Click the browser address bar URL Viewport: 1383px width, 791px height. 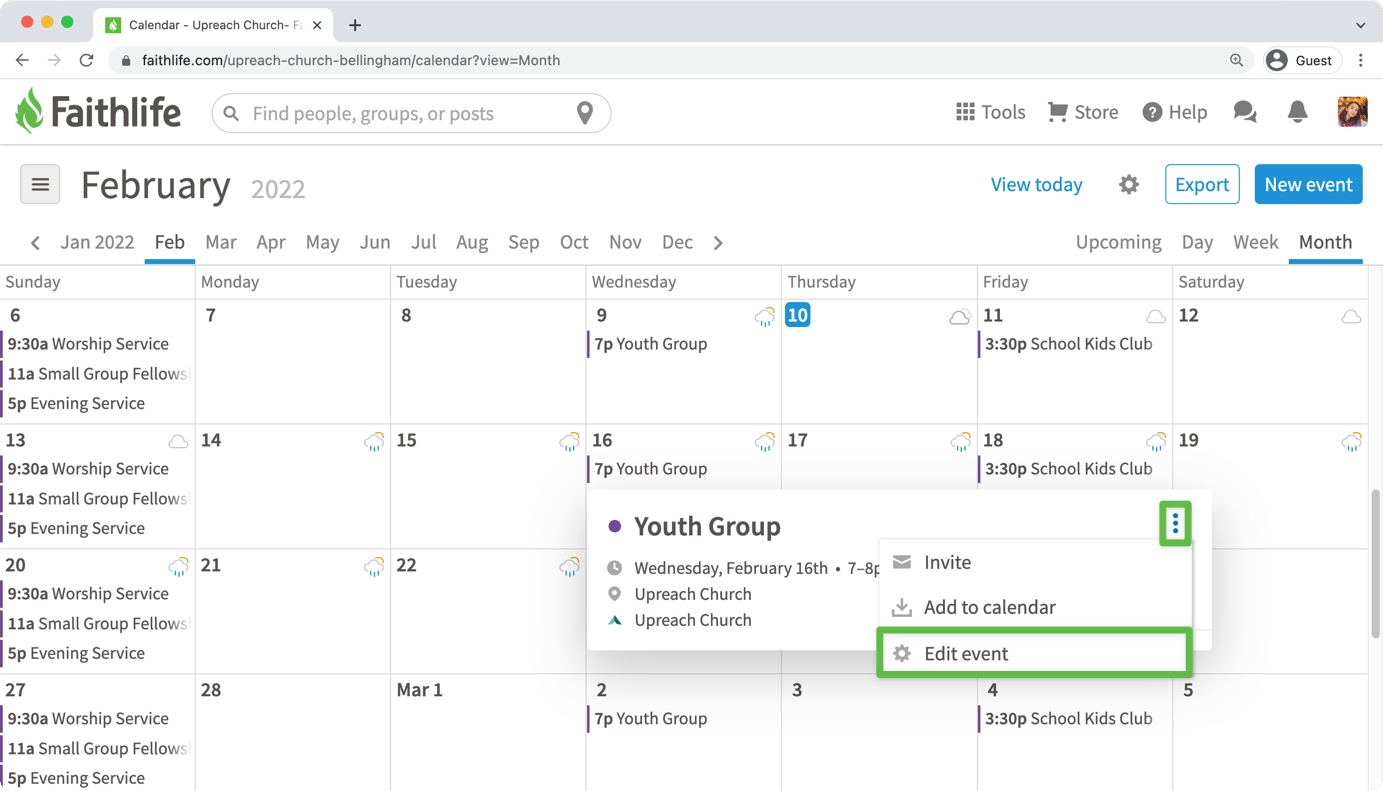351,60
